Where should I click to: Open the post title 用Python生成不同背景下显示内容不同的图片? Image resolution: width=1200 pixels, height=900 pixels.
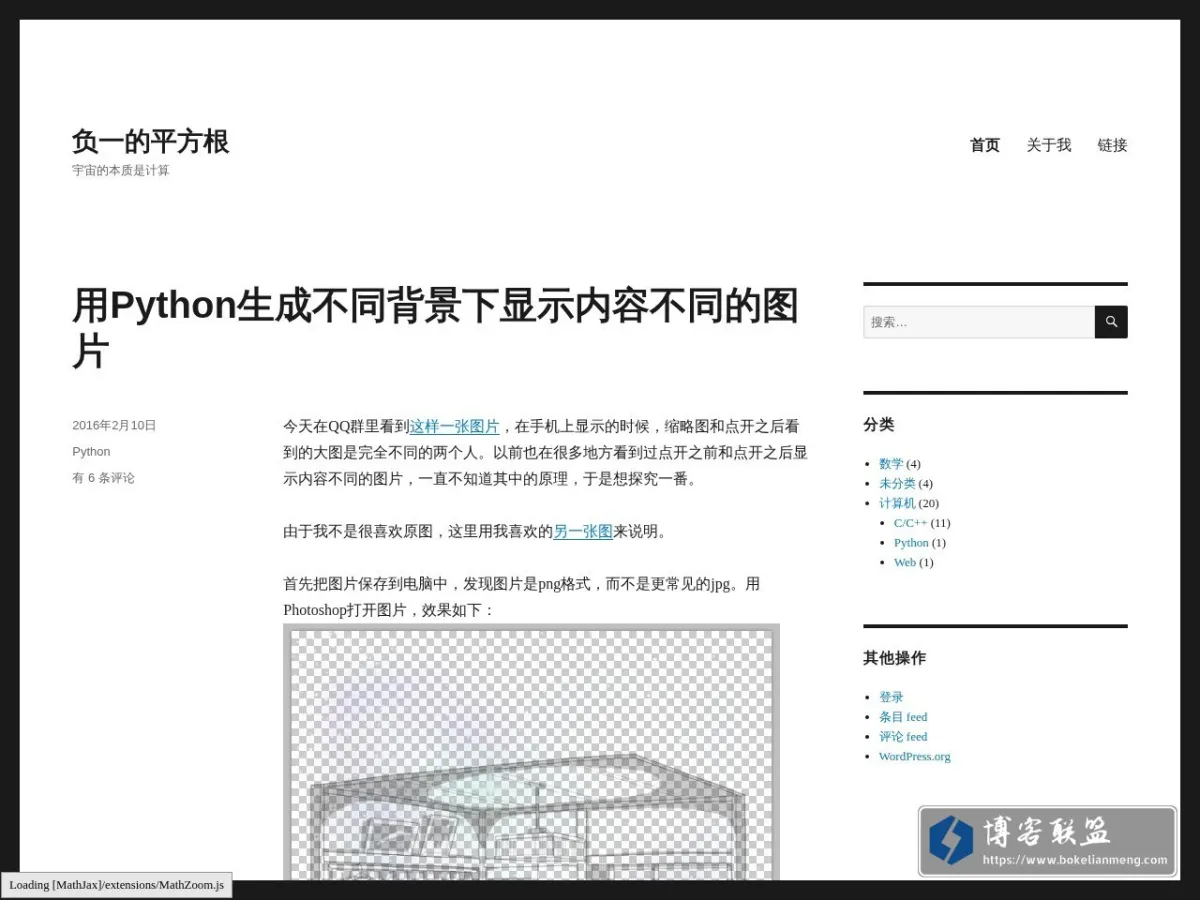436,328
